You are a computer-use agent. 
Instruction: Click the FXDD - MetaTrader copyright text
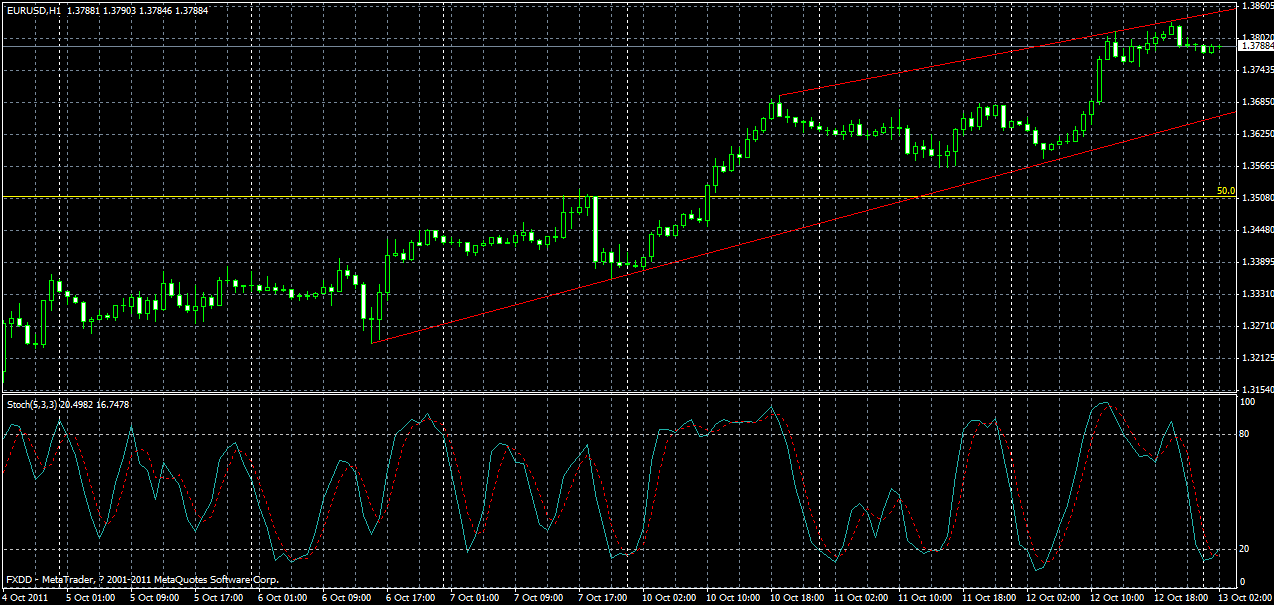[x=140, y=580]
